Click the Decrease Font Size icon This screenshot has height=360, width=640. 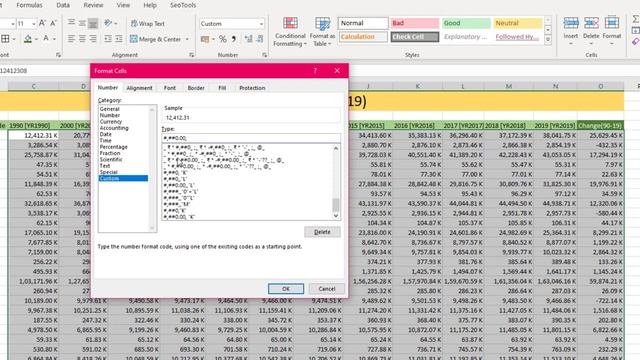coord(53,23)
